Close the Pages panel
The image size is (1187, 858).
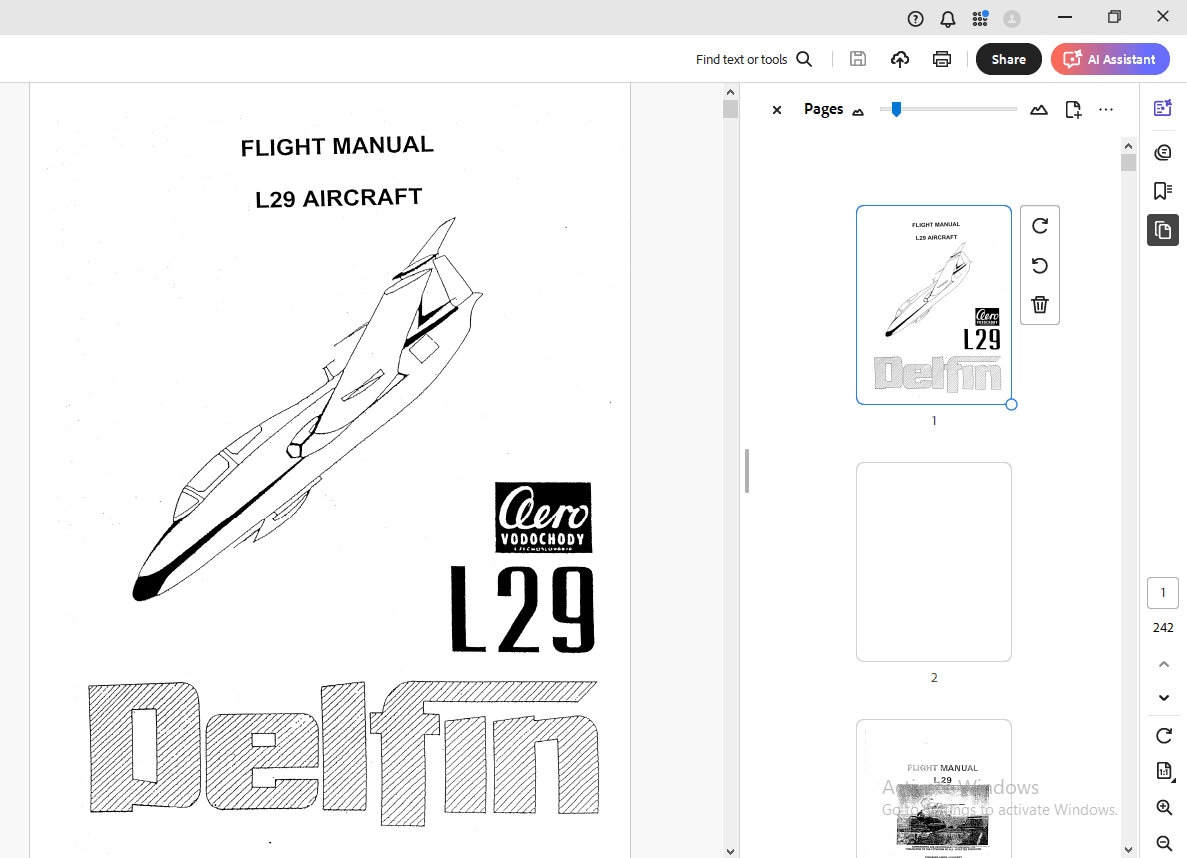coord(777,110)
